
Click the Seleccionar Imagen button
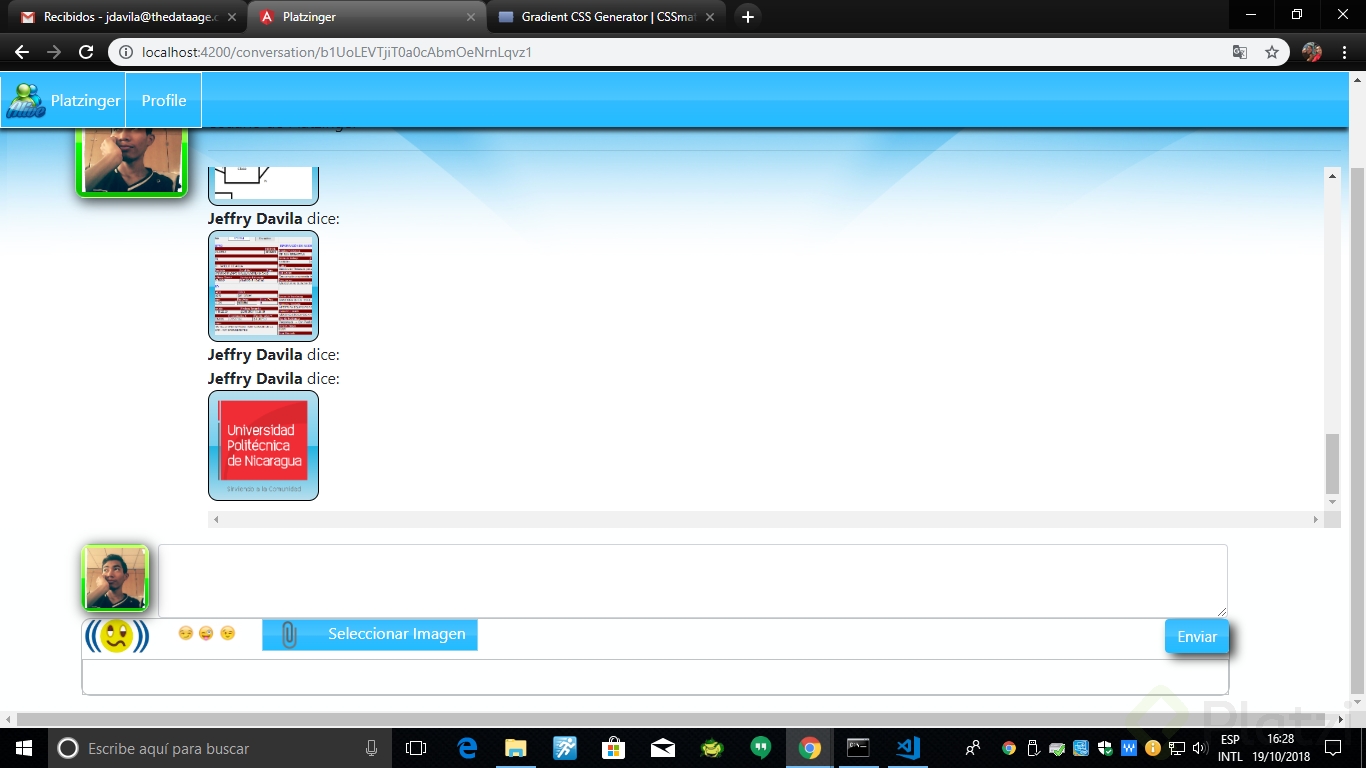[x=370, y=634]
